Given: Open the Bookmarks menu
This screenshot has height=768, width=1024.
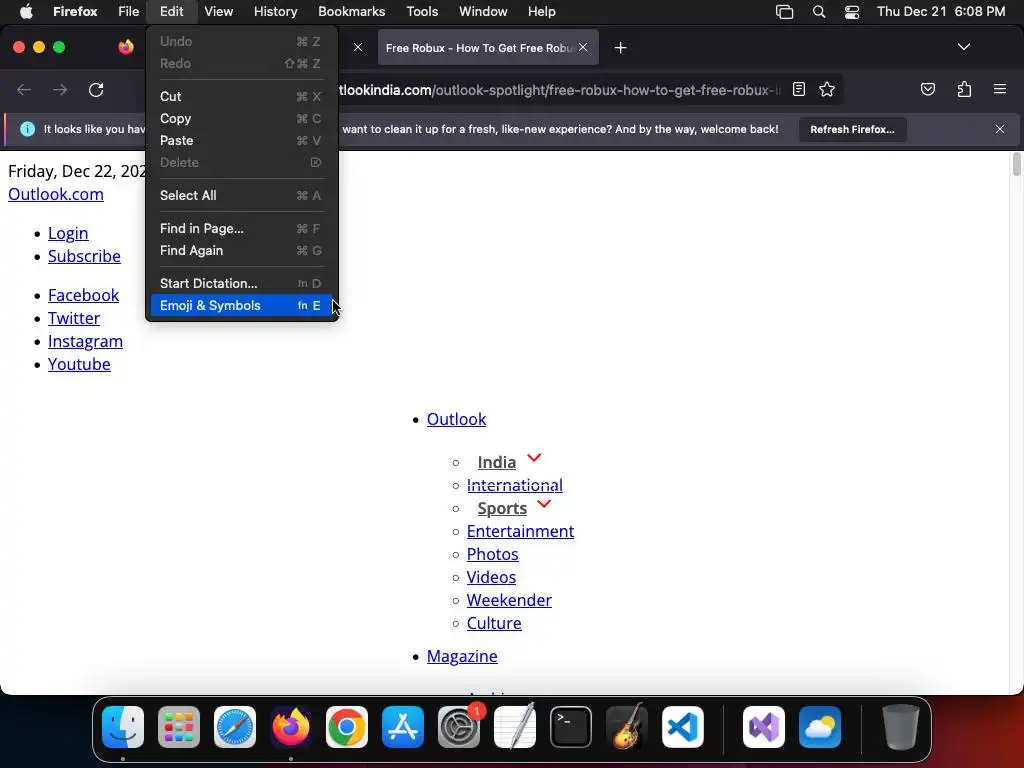Looking at the screenshot, I should click(351, 12).
